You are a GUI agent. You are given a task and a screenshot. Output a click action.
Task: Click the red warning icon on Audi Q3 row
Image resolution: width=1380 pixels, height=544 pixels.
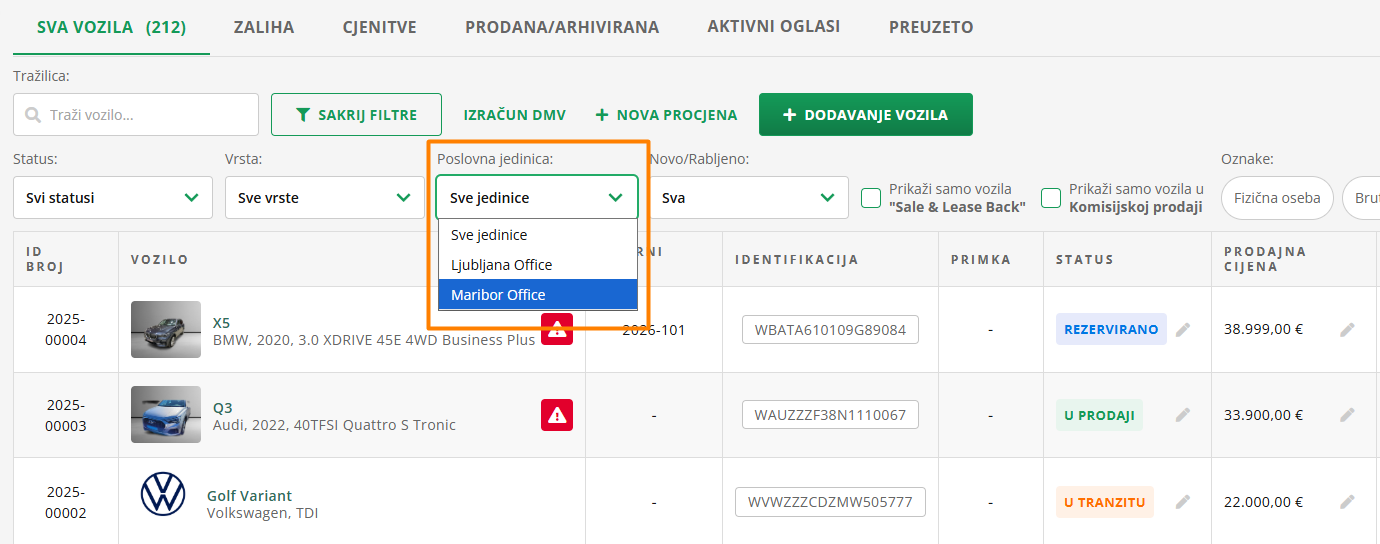(x=557, y=415)
